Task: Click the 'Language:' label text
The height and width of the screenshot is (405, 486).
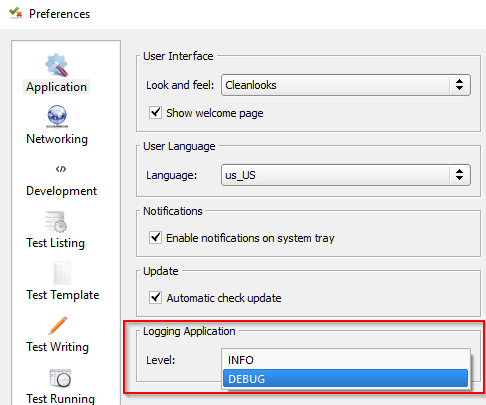Action: click(172, 175)
